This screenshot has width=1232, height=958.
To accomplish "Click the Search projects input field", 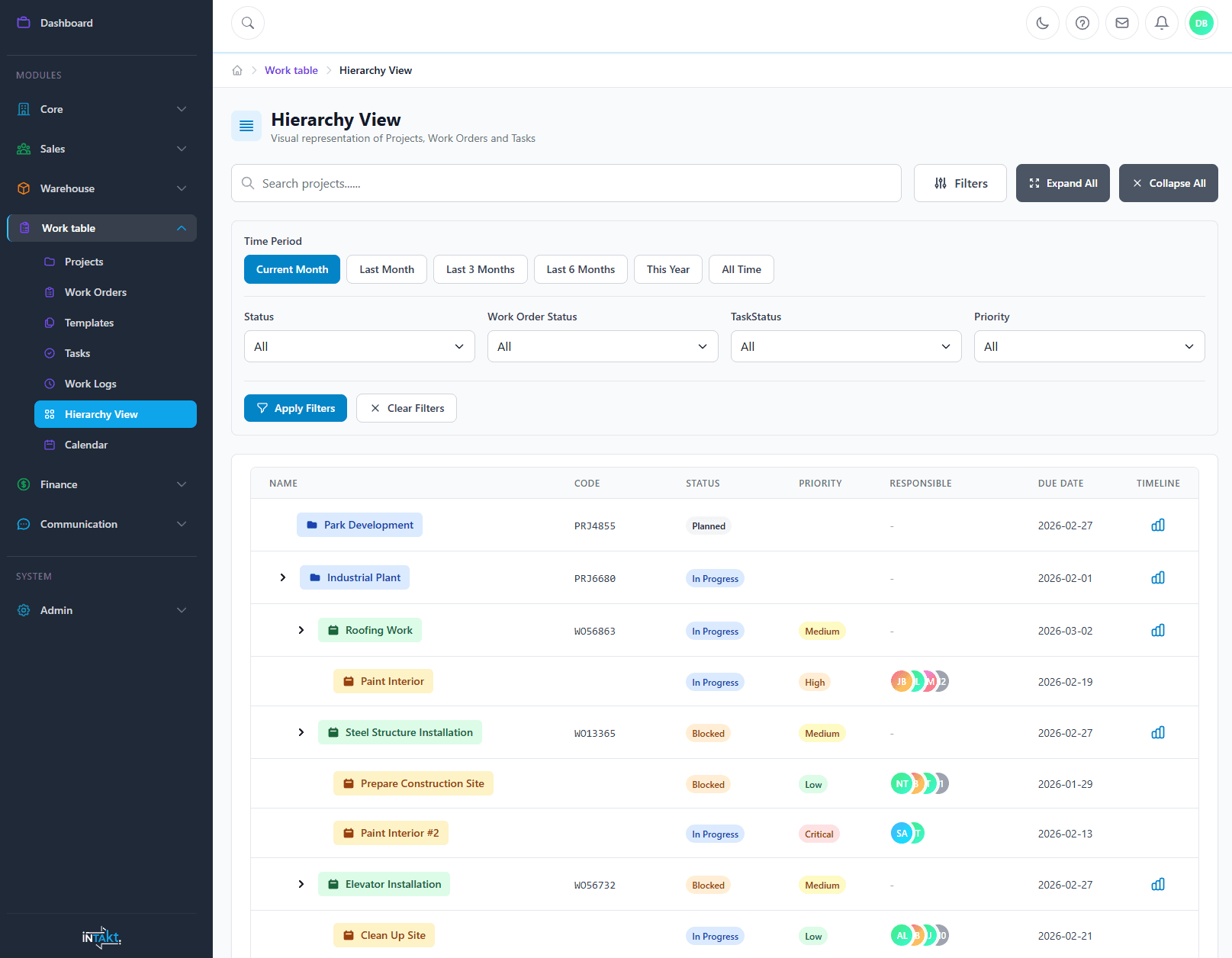I will [566, 183].
